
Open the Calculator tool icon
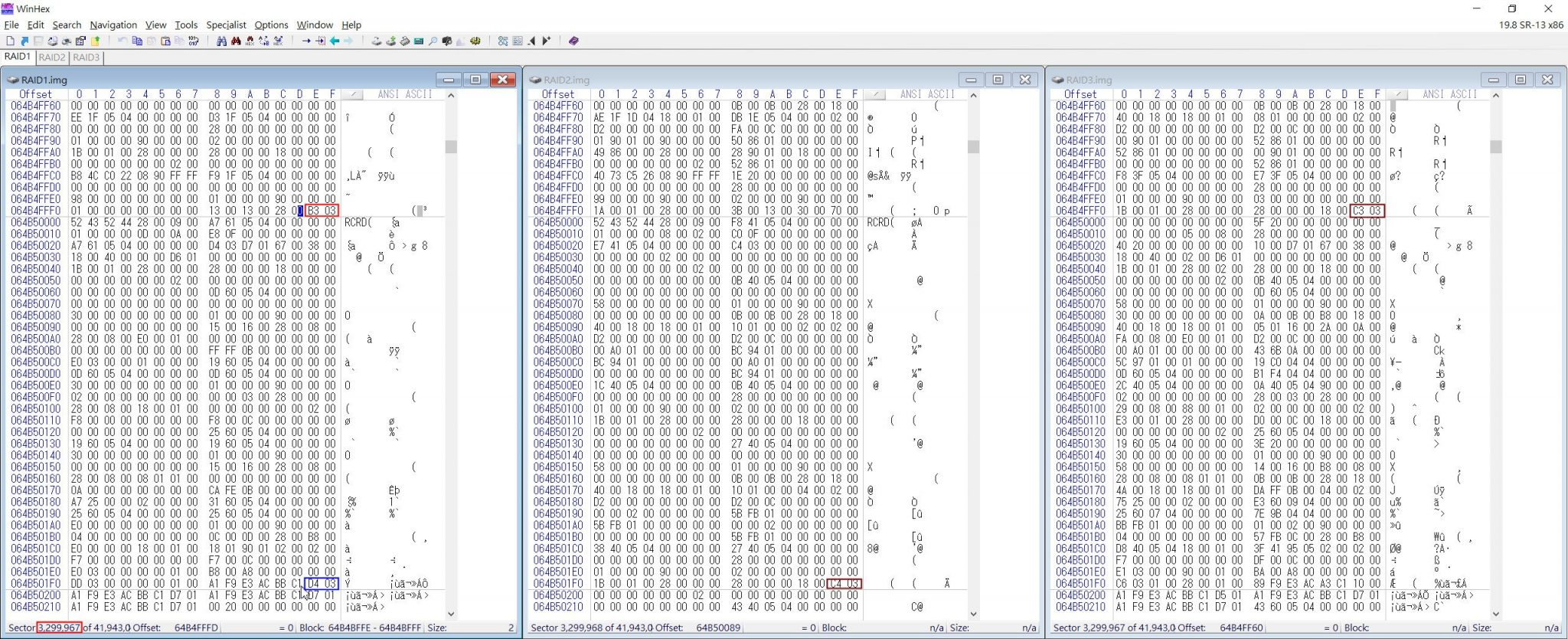tap(419, 41)
